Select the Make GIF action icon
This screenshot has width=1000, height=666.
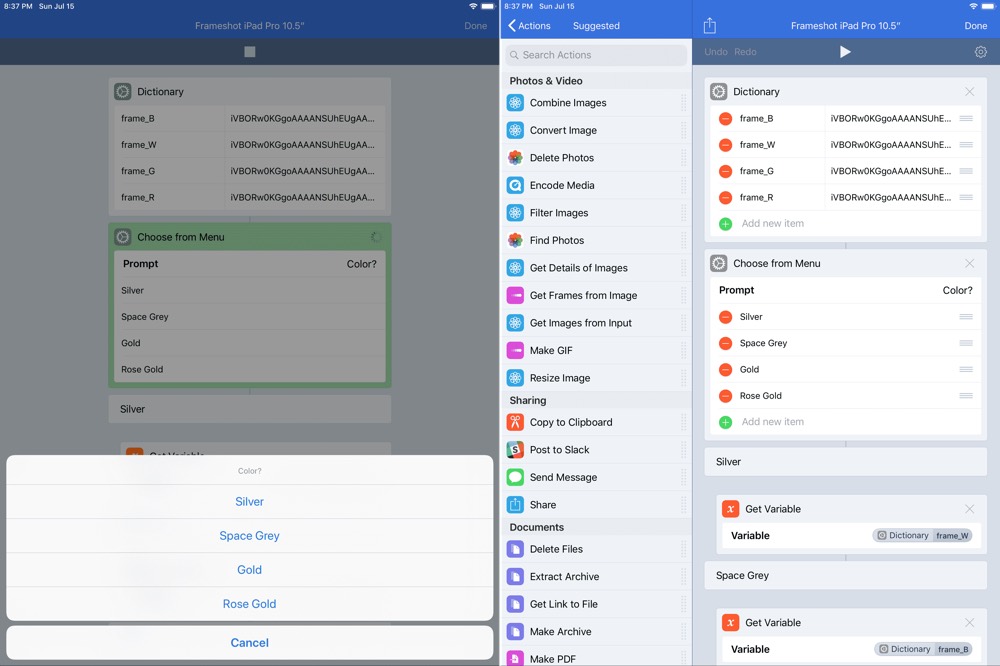coord(515,350)
